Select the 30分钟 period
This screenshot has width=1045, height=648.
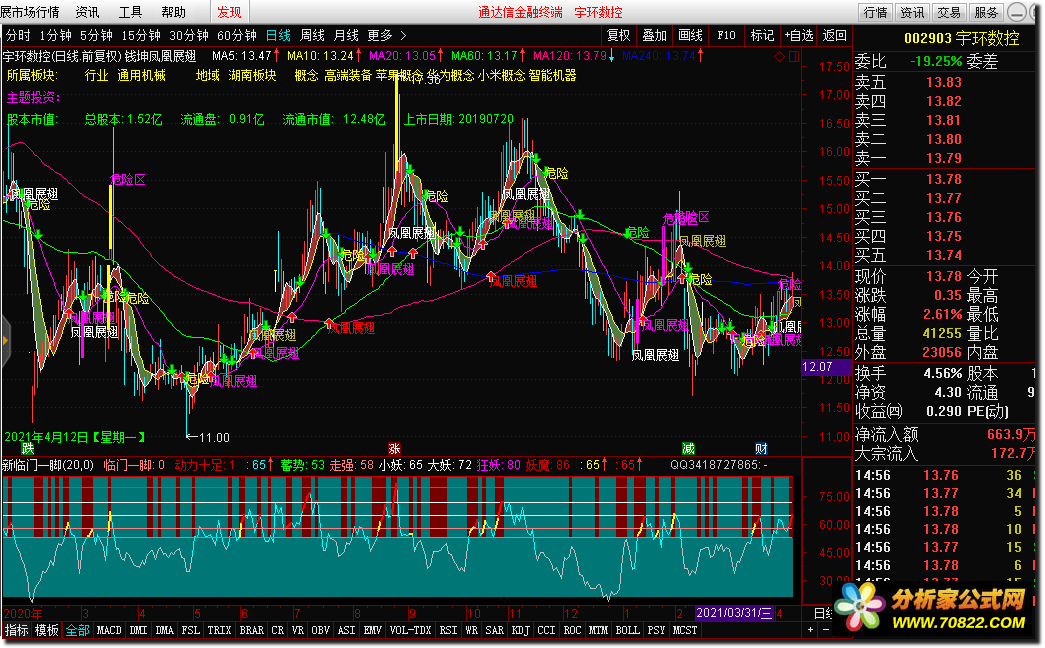(189, 35)
